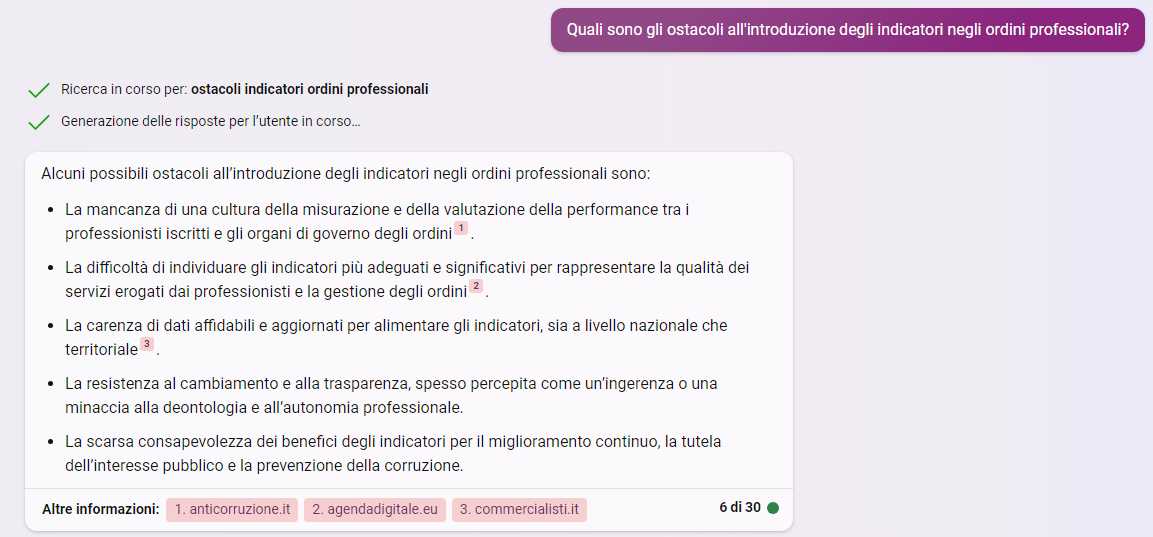Click the bold search query "ostacoli indicatori ordini professionali"
This screenshot has height=537, width=1153.
[309, 89]
